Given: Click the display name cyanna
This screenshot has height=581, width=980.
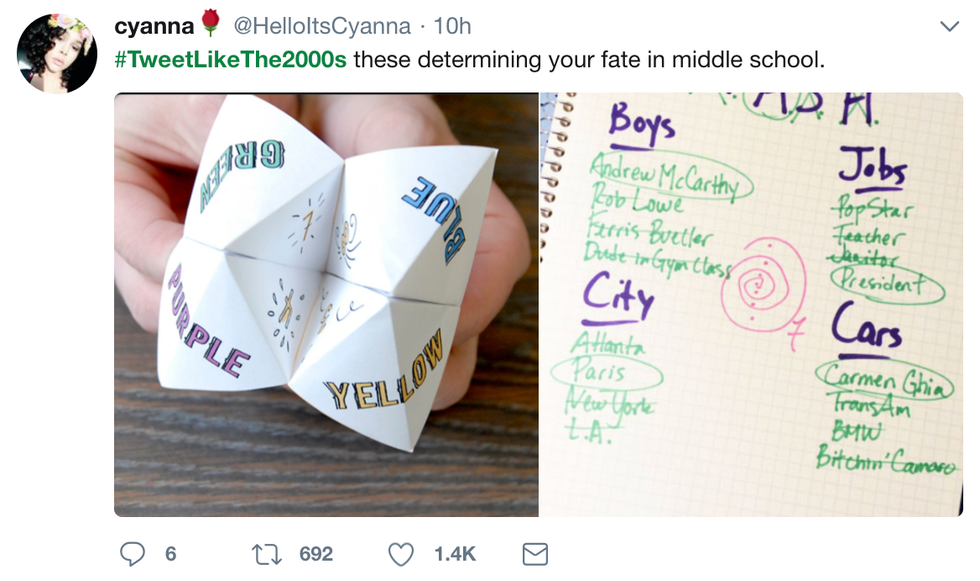Looking at the screenshot, I should click(x=154, y=25).
